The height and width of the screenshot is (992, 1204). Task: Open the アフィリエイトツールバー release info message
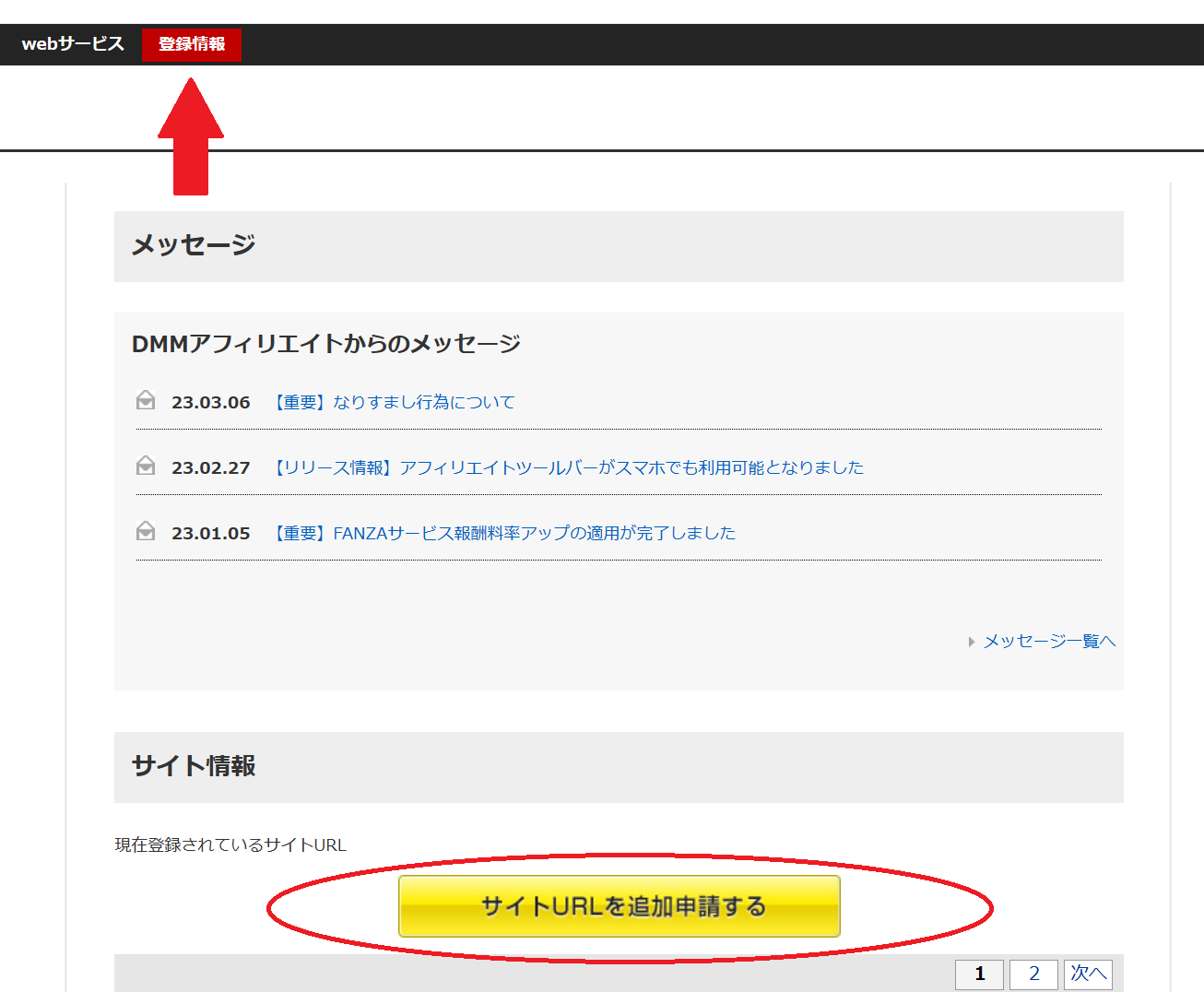click(568, 467)
